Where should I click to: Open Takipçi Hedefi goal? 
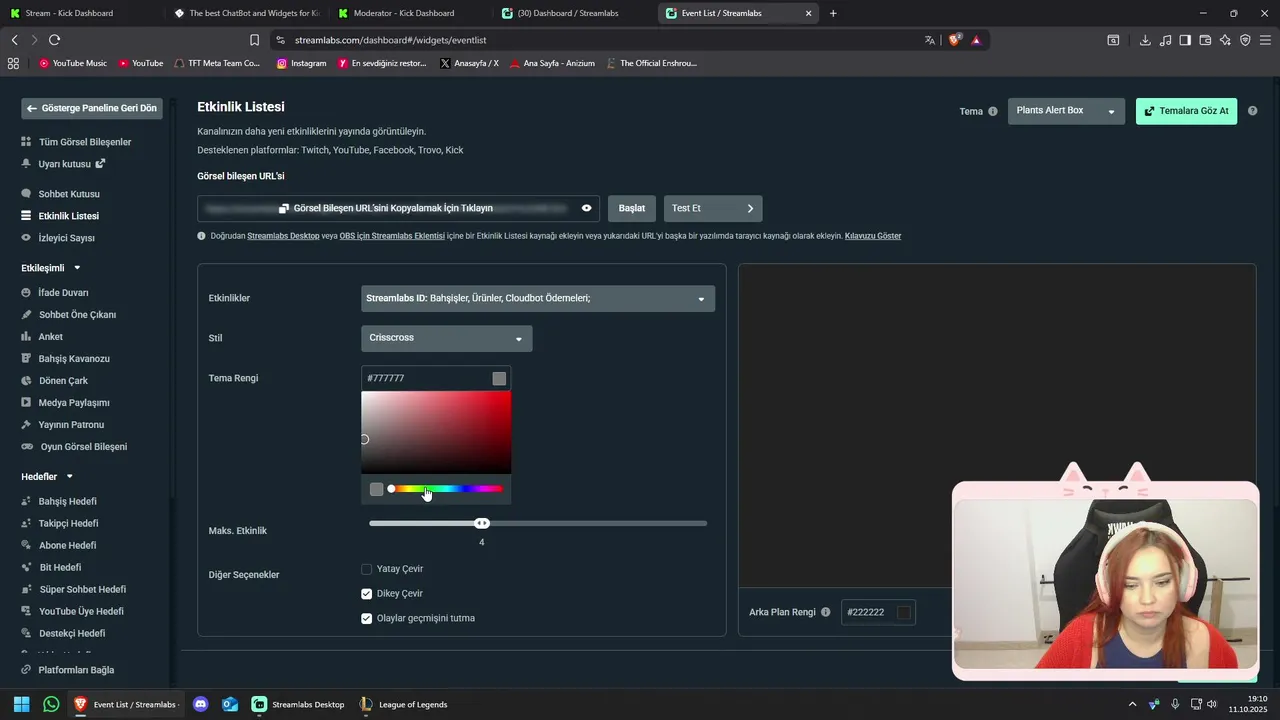click(x=68, y=523)
